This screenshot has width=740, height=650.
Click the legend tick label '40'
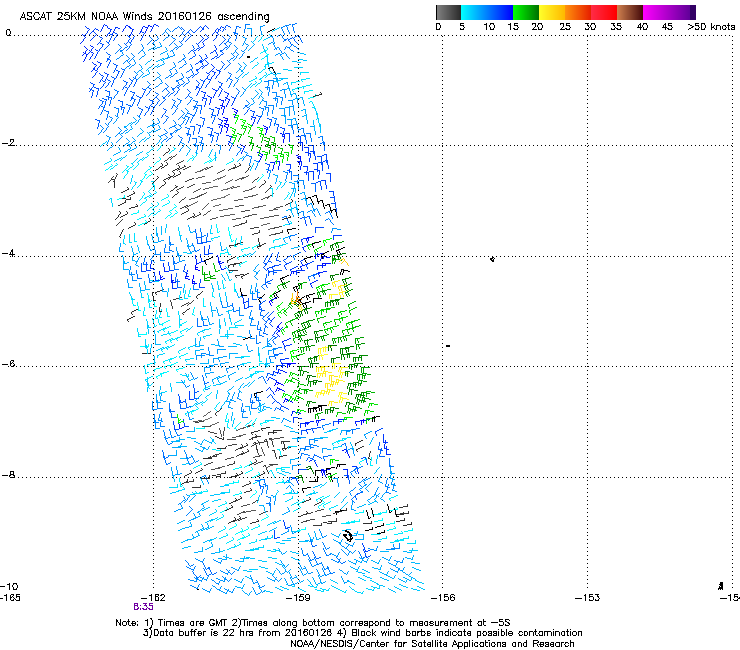pos(642,27)
